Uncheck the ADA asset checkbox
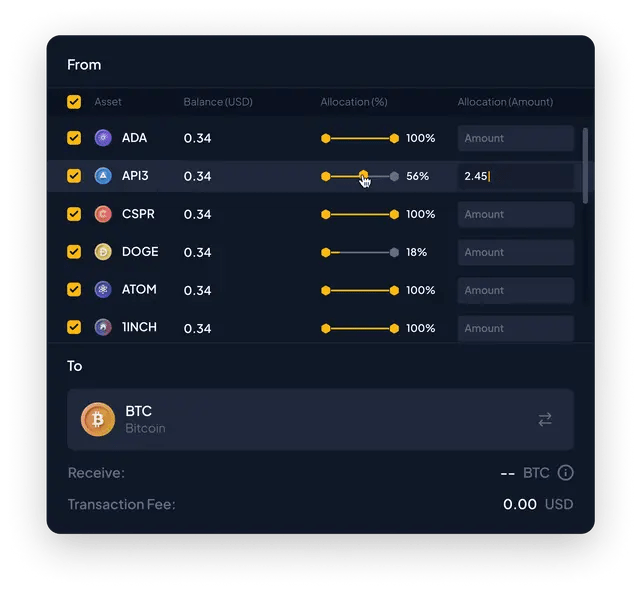640x590 pixels. [x=74, y=138]
